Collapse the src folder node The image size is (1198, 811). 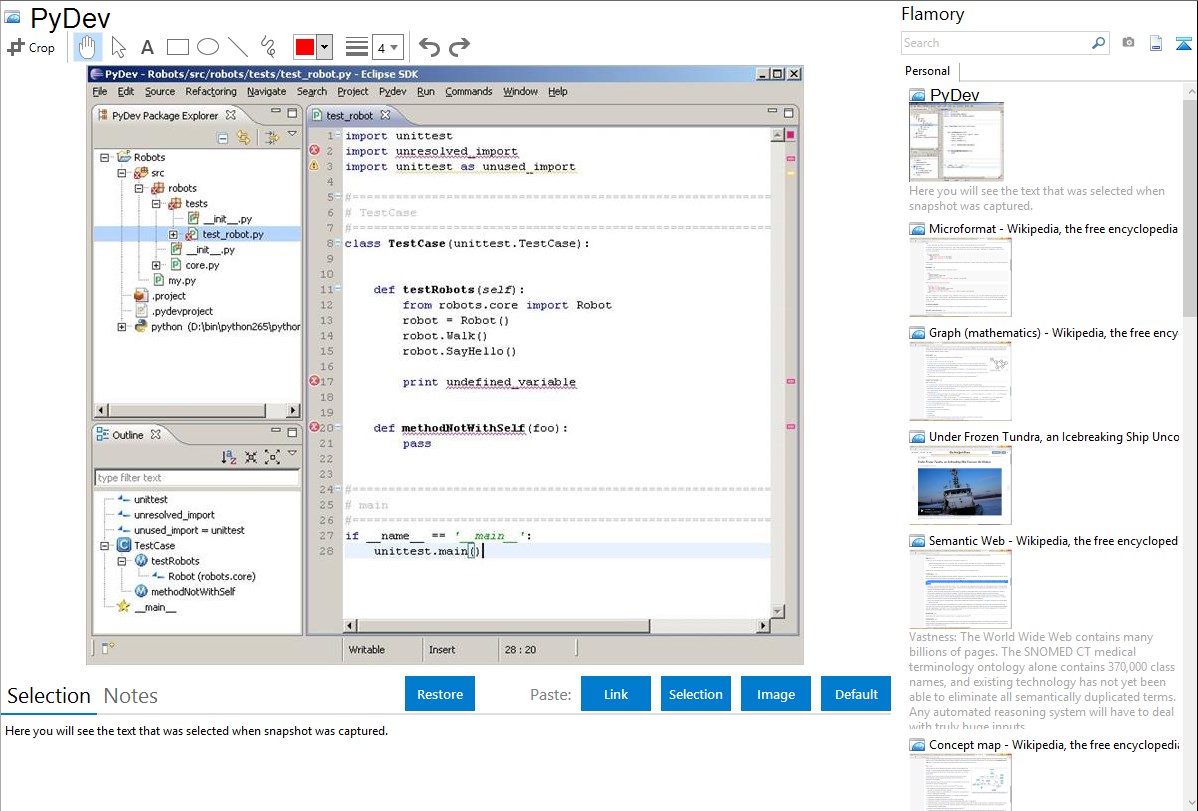(121, 173)
